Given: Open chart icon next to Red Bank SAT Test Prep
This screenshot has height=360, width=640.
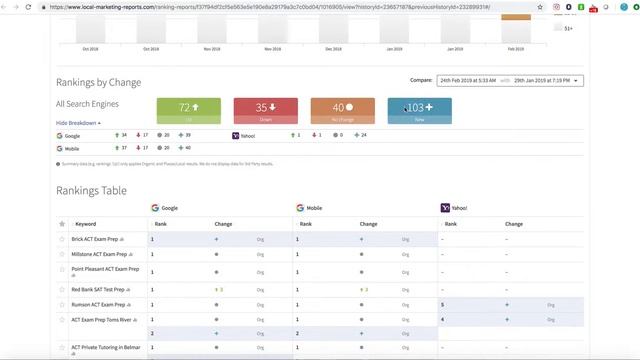Looking at the screenshot, I should point(128,290).
